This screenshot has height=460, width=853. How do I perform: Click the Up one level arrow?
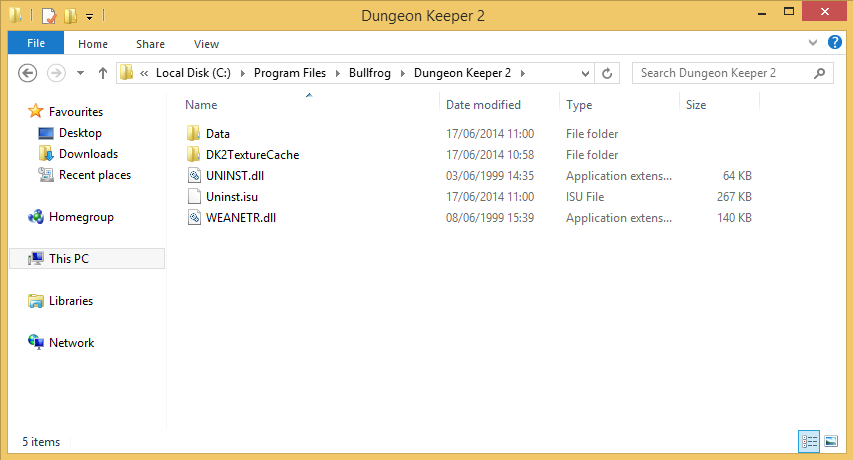point(102,73)
